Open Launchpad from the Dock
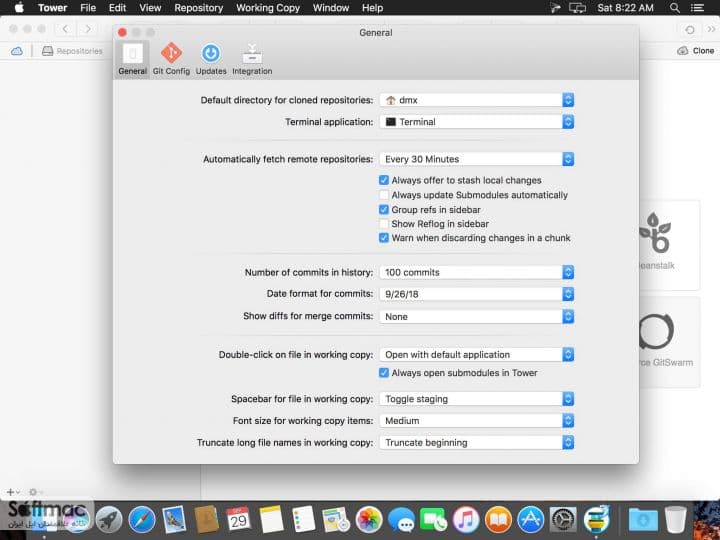Viewport: 720px width, 540px height. [x=109, y=519]
